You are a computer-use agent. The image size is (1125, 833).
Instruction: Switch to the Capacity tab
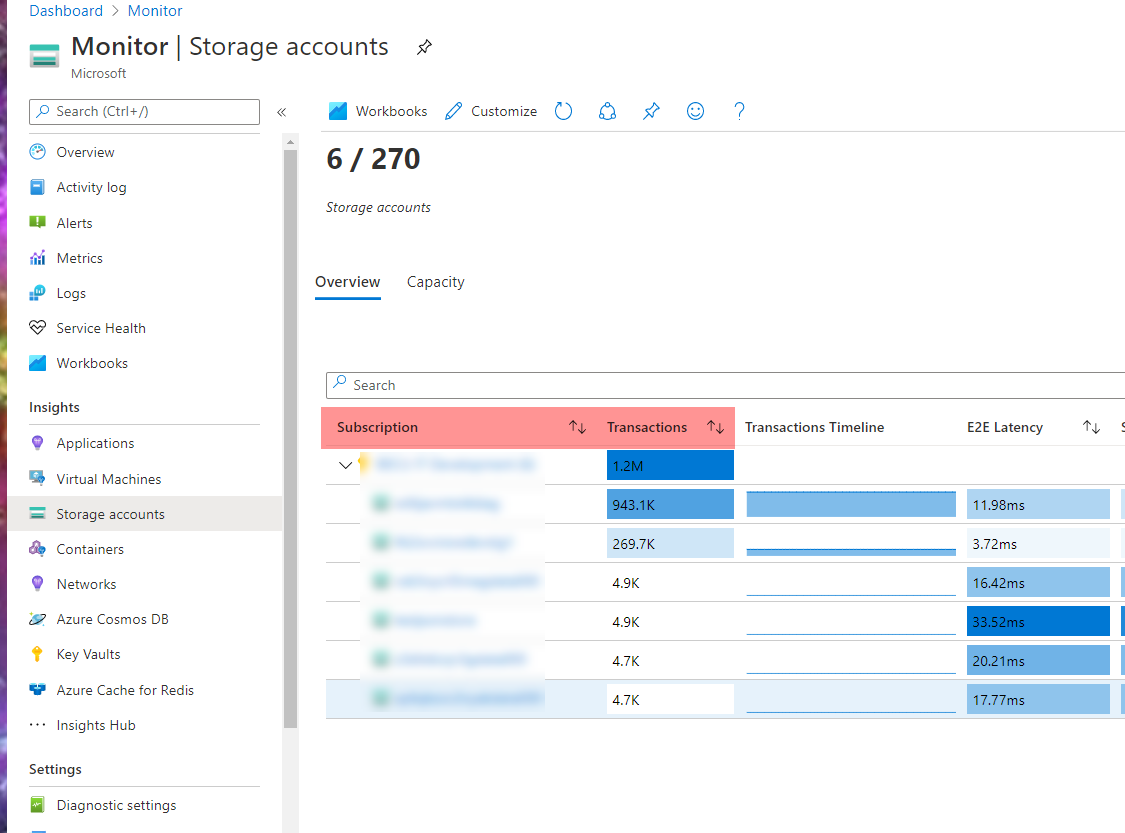click(435, 282)
